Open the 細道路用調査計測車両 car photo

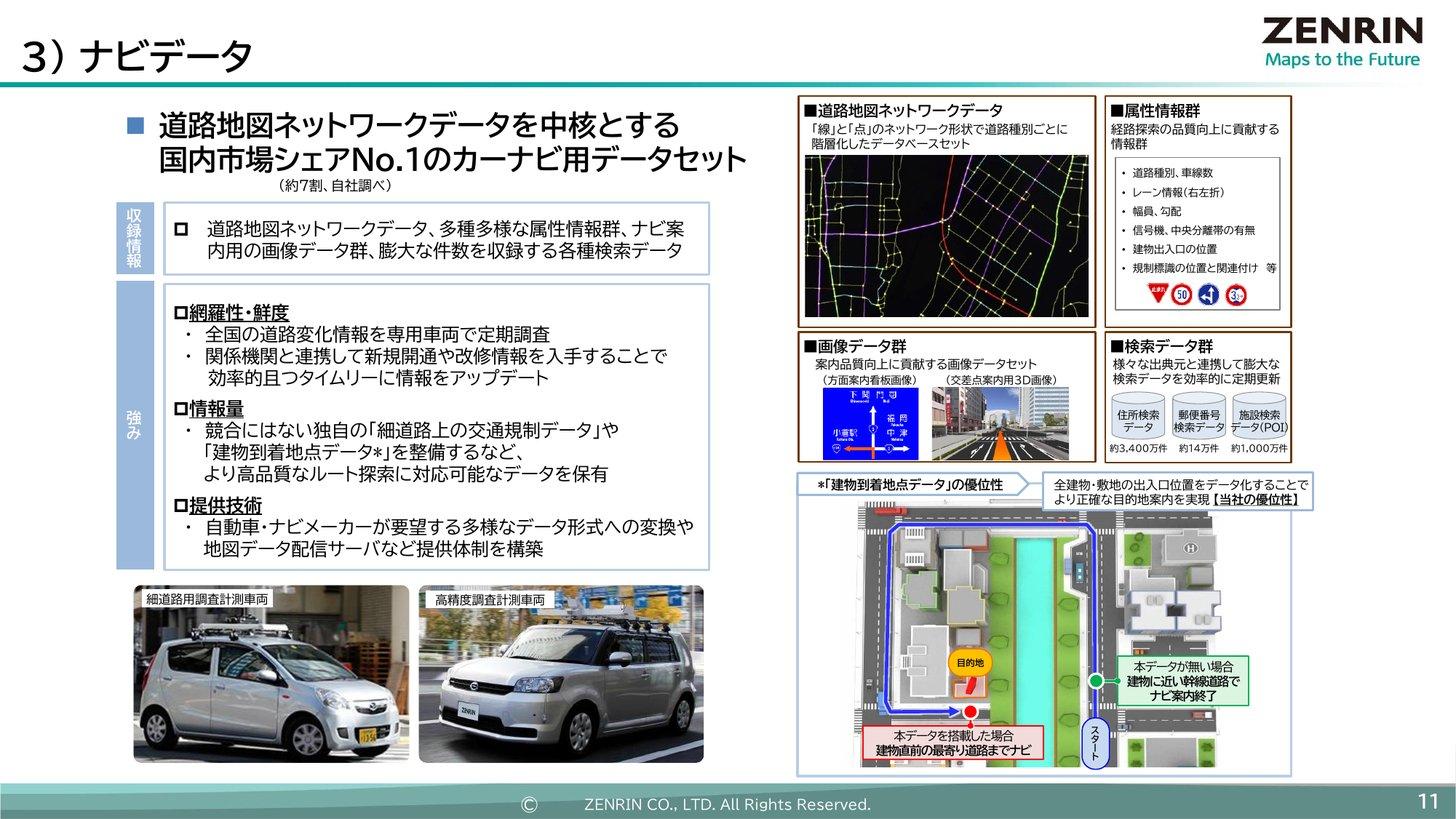[x=271, y=674]
